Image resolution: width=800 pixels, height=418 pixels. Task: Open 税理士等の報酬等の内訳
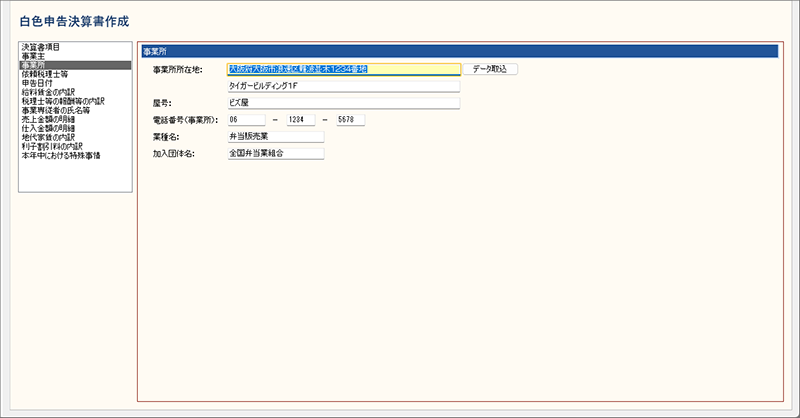pos(62,101)
